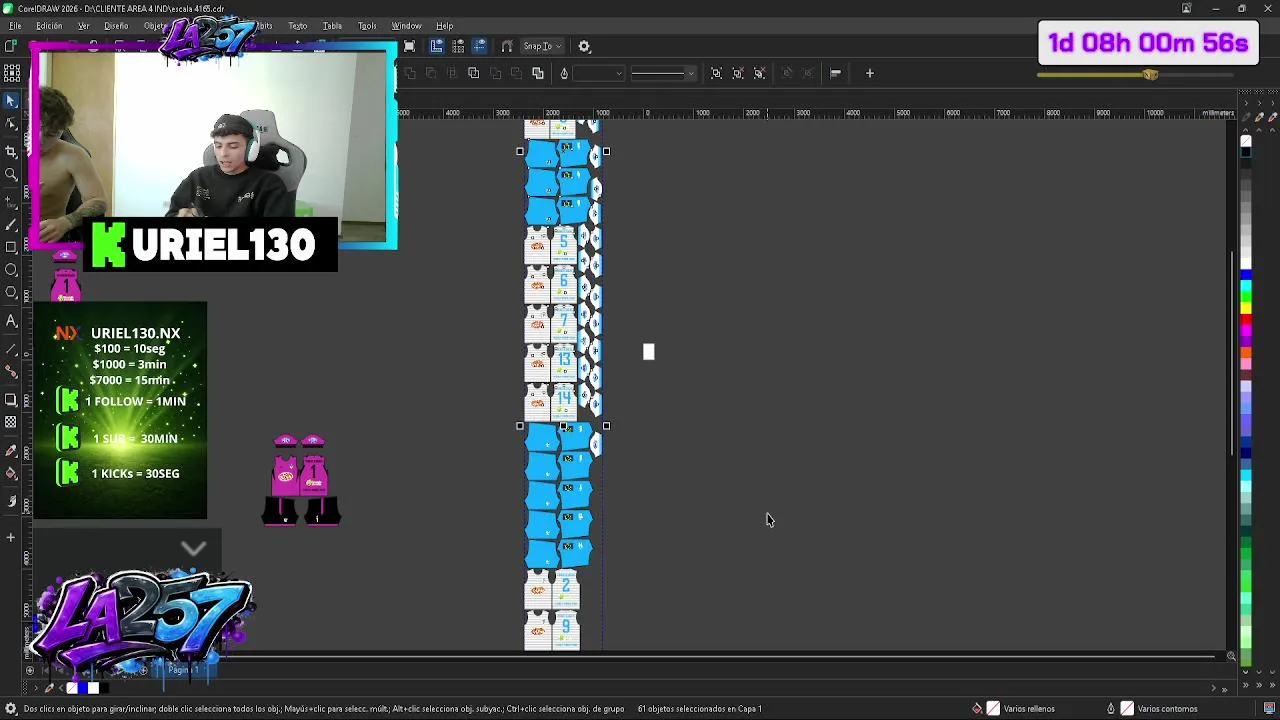Select the Polygon tool

[x=11, y=293]
